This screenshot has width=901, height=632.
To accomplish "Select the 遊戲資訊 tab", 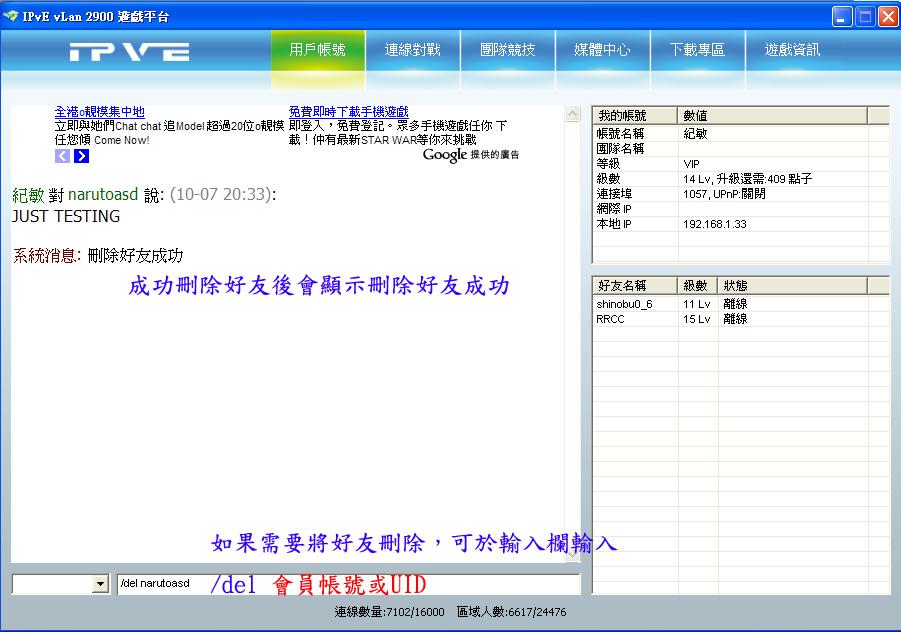I will click(x=792, y=50).
